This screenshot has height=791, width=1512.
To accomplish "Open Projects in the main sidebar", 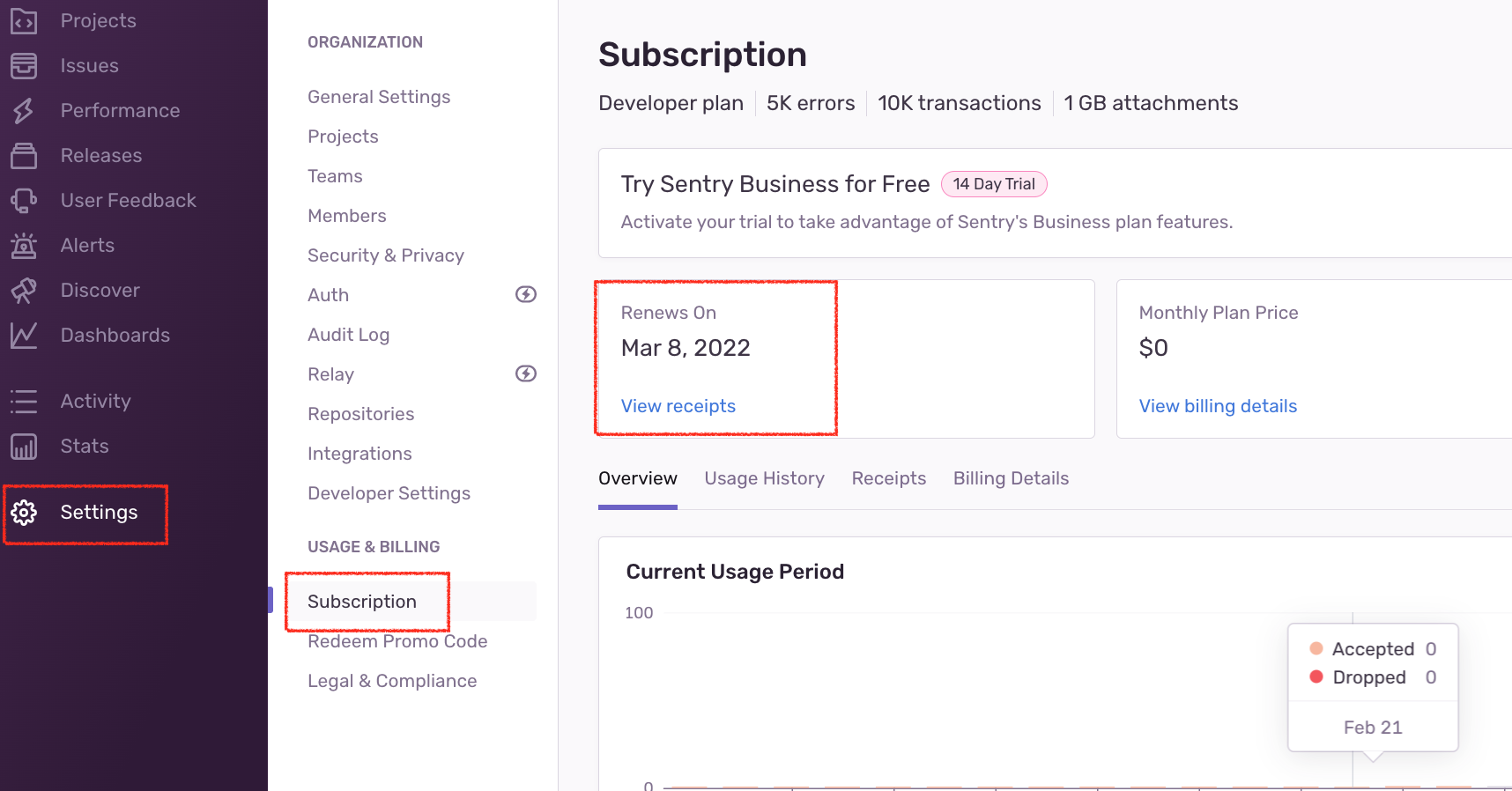I will [x=98, y=21].
